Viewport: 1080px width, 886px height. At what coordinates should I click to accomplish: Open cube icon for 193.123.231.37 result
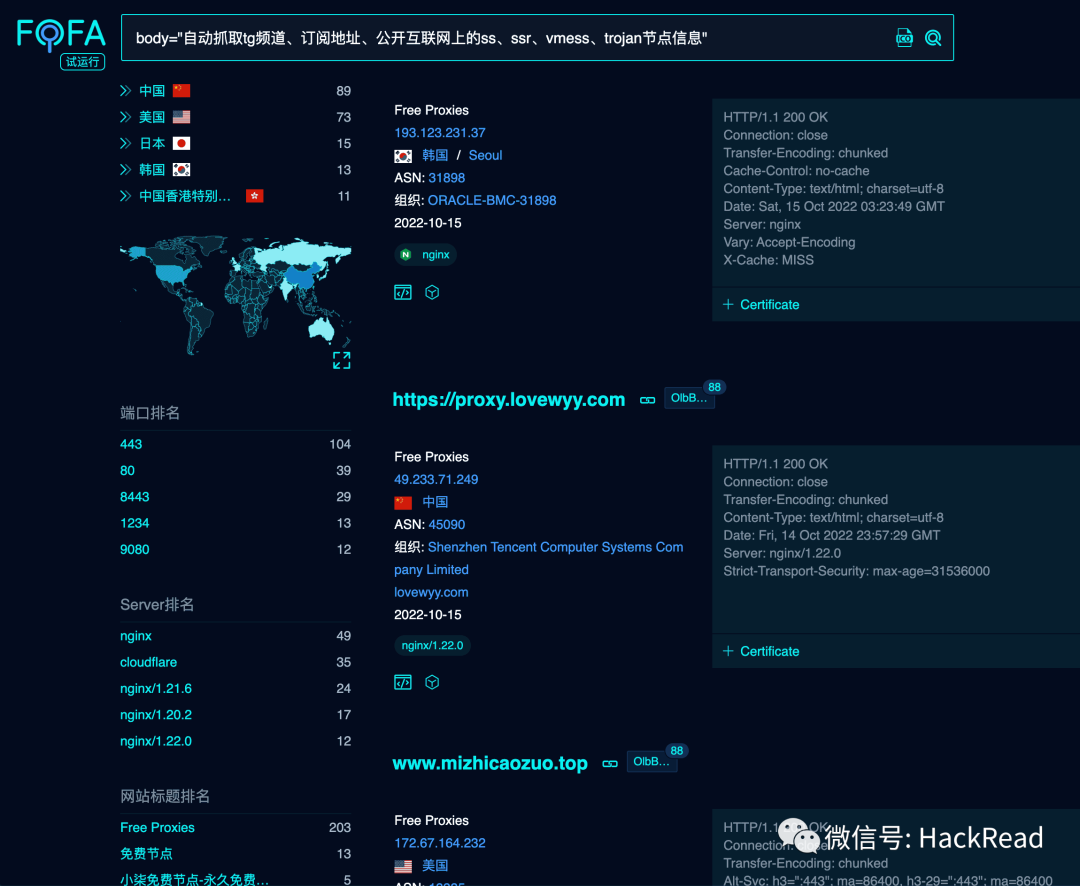(432, 292)
